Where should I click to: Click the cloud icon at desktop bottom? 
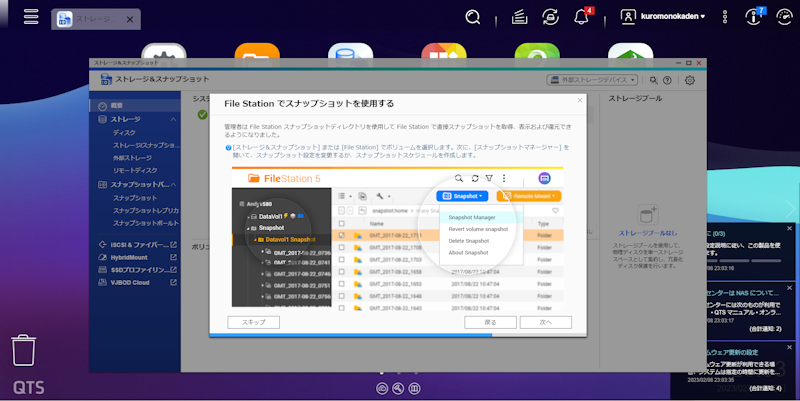coord(382,389)
